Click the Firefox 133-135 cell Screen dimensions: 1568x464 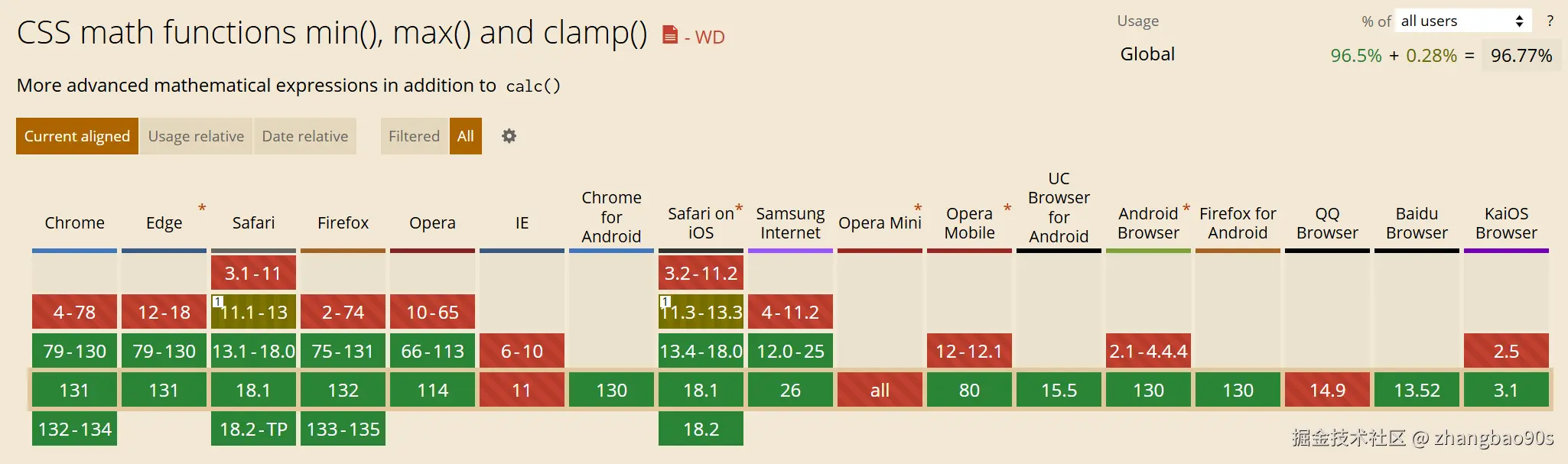tap(343, 430)
